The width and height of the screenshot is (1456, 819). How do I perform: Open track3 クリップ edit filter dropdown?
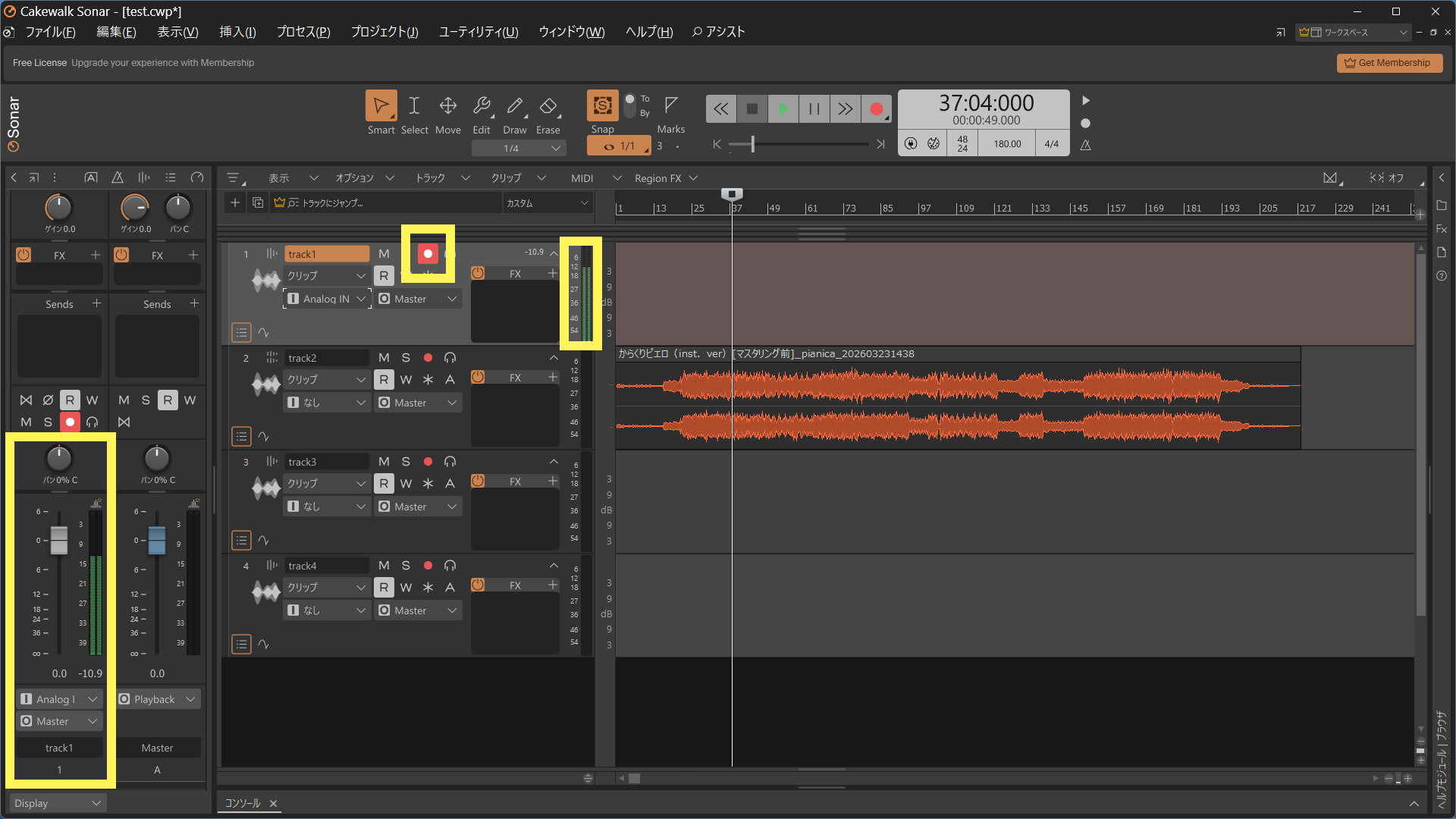coord(327,483)
